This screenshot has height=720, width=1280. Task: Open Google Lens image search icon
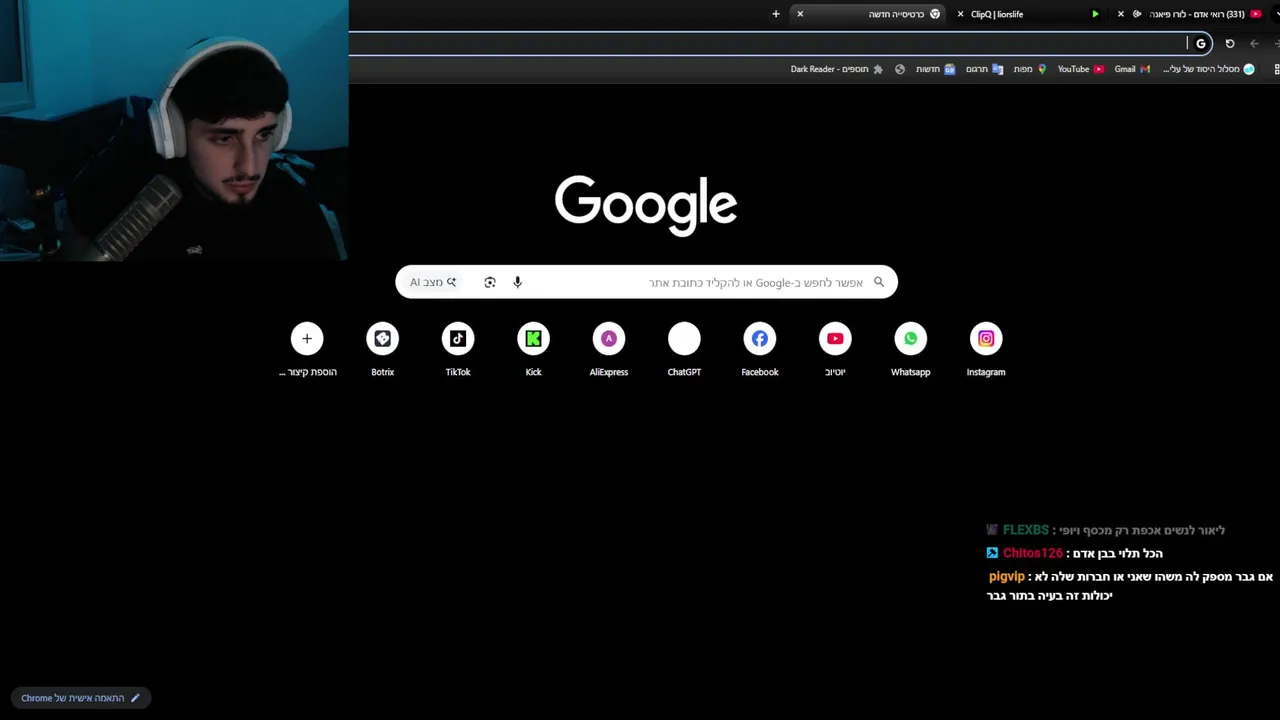490,282
